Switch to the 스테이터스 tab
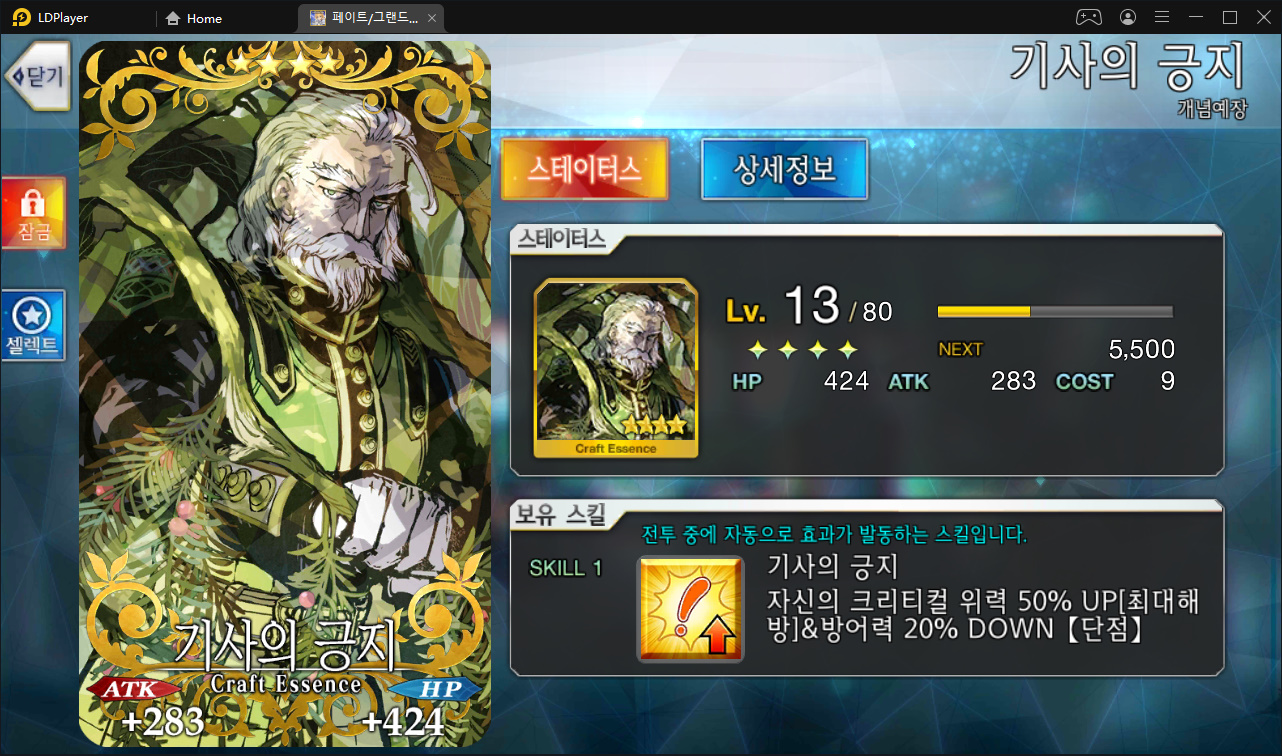The width and height of the screenshot is (1282, 756). (584, 168)
